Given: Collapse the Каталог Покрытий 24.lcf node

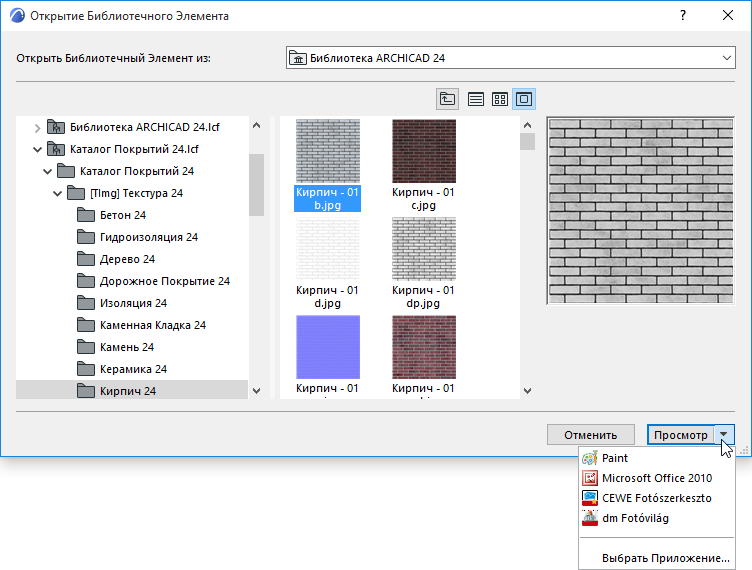Looking at the screenshot, I should point(38,149).
